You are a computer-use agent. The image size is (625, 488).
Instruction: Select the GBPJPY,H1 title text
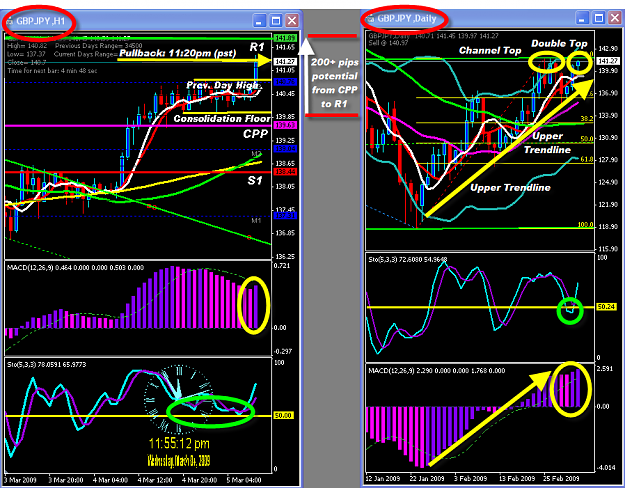click(x=40, y=21)
